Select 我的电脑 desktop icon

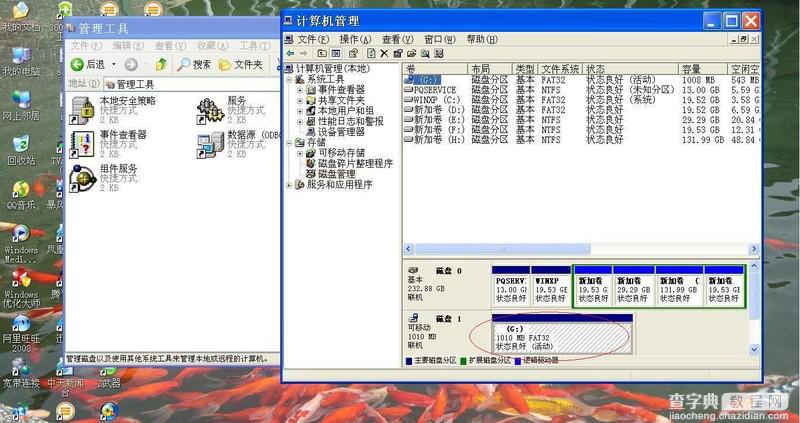click(x=21, y=62)
